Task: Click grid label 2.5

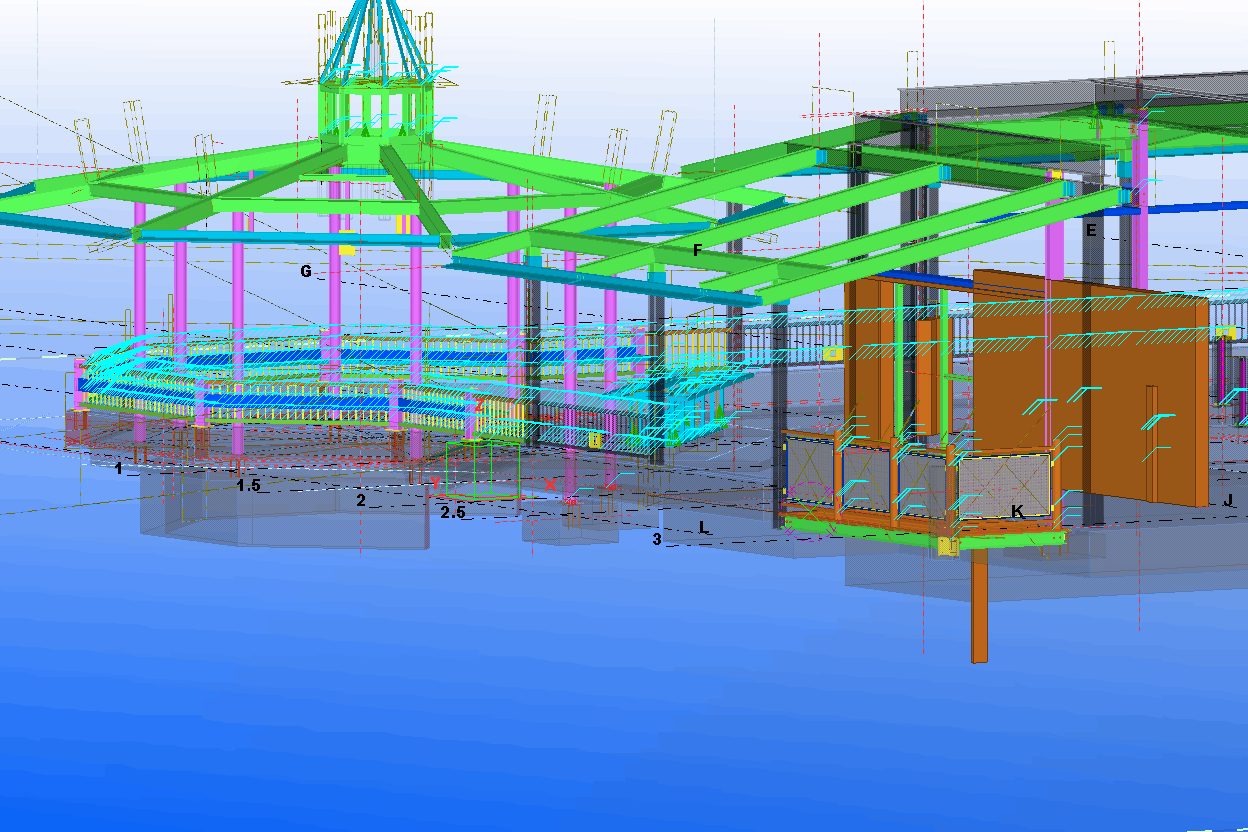Action: tap(453, 512)
